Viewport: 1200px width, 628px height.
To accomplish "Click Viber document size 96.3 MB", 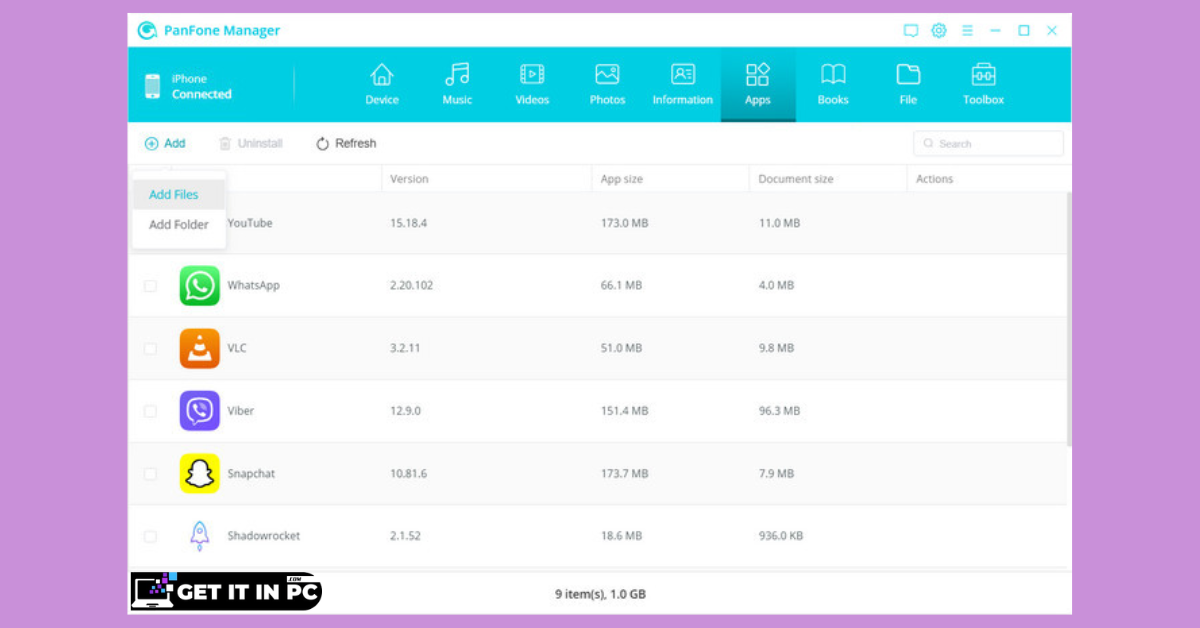I will coord(780,411).
